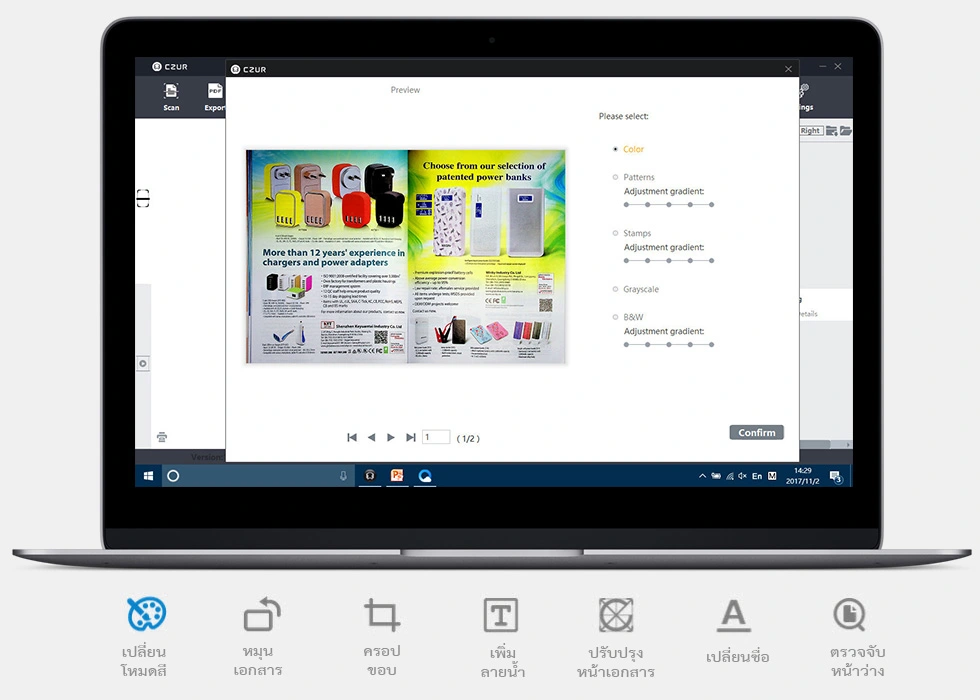
Task: Click the network icon in system tray
Action: tap(729, 476)
